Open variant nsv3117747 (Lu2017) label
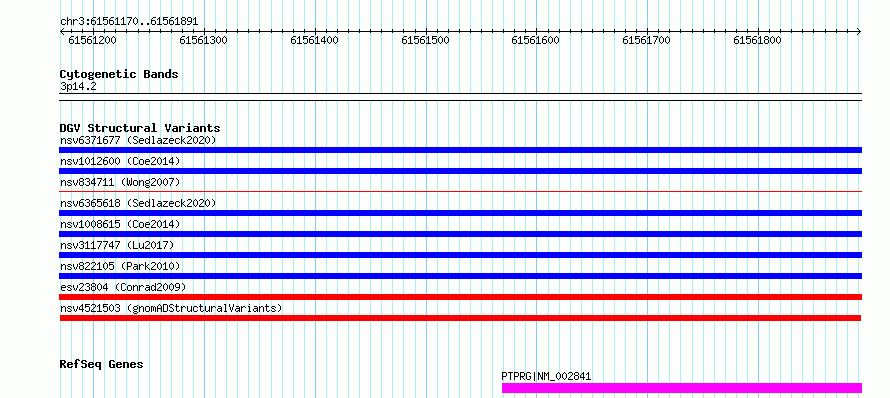Viewport: 890px width, 398px height. pos(117,245)
